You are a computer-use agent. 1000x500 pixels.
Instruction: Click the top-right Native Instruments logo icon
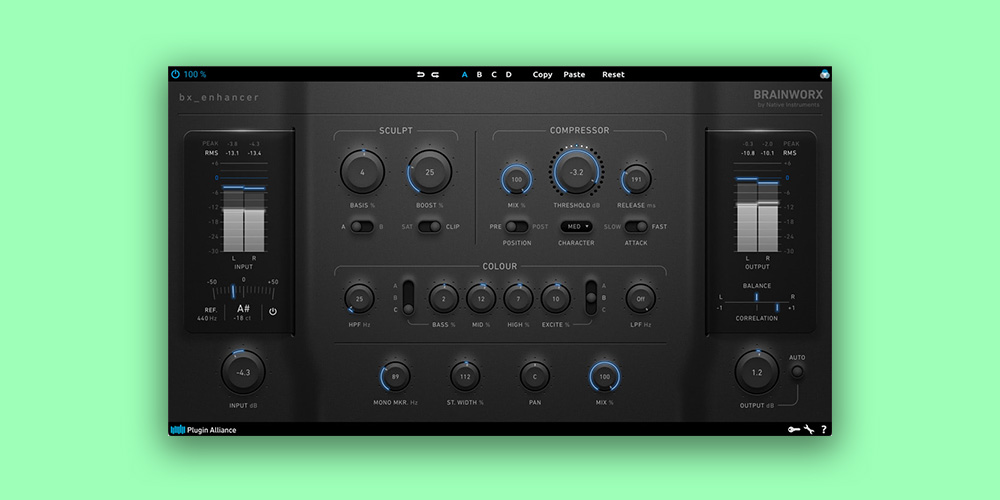click(824, 74)
